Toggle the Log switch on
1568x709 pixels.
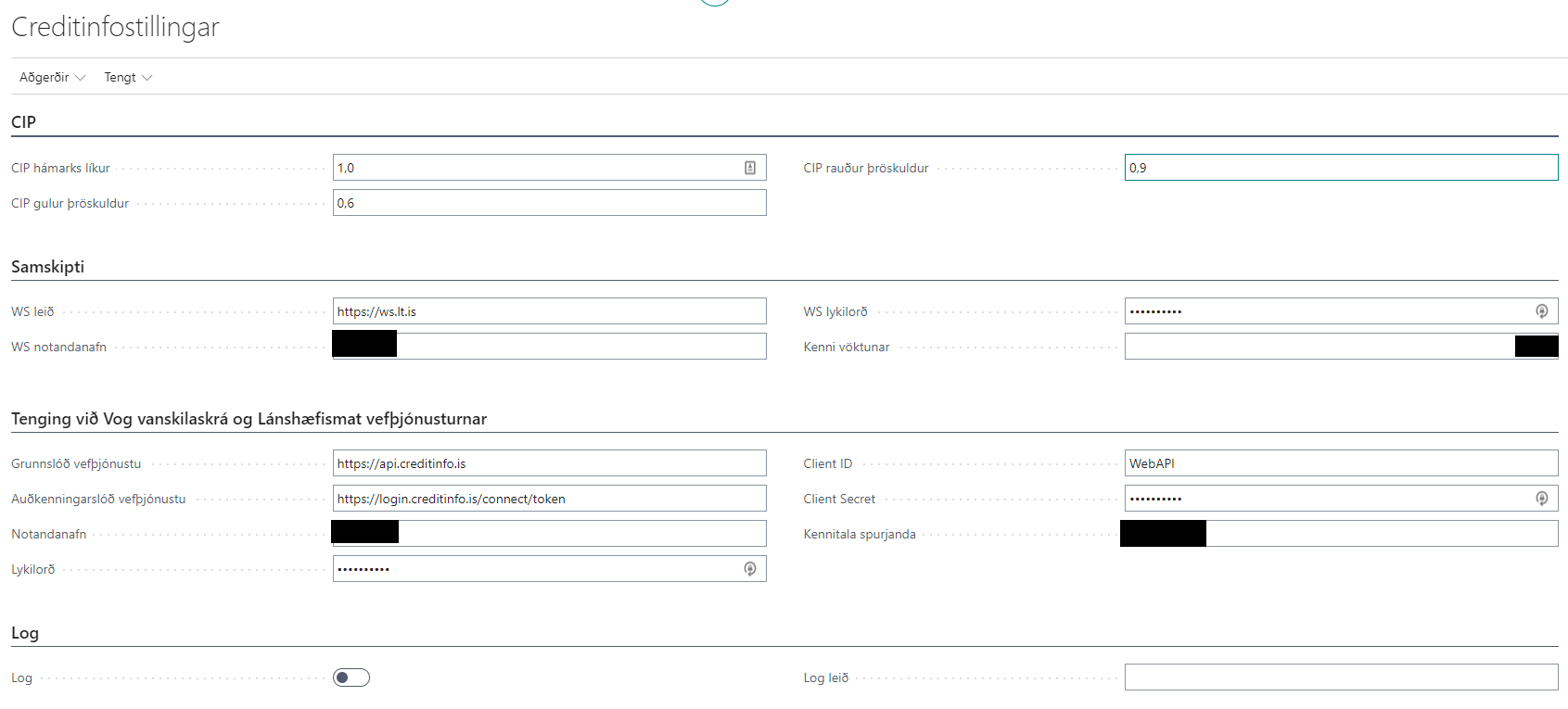coord(351,677)
